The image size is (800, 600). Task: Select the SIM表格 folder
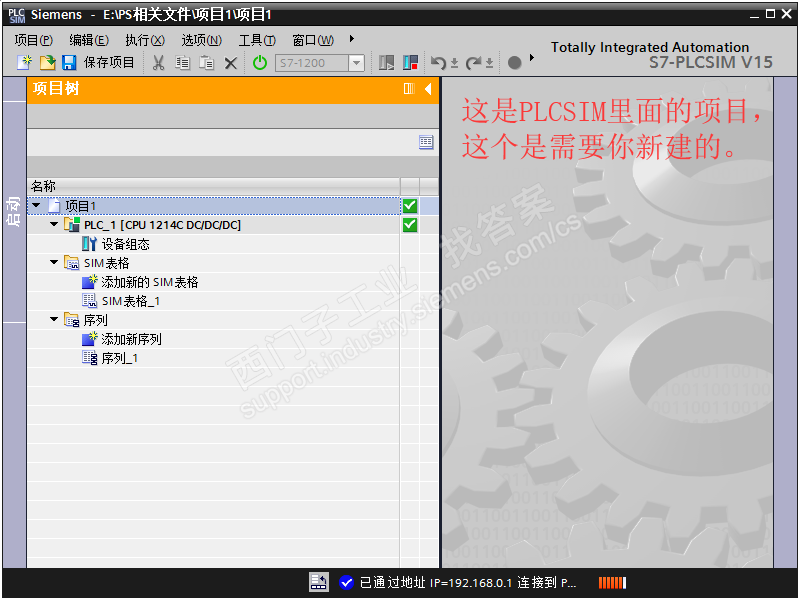pos(107,263)
